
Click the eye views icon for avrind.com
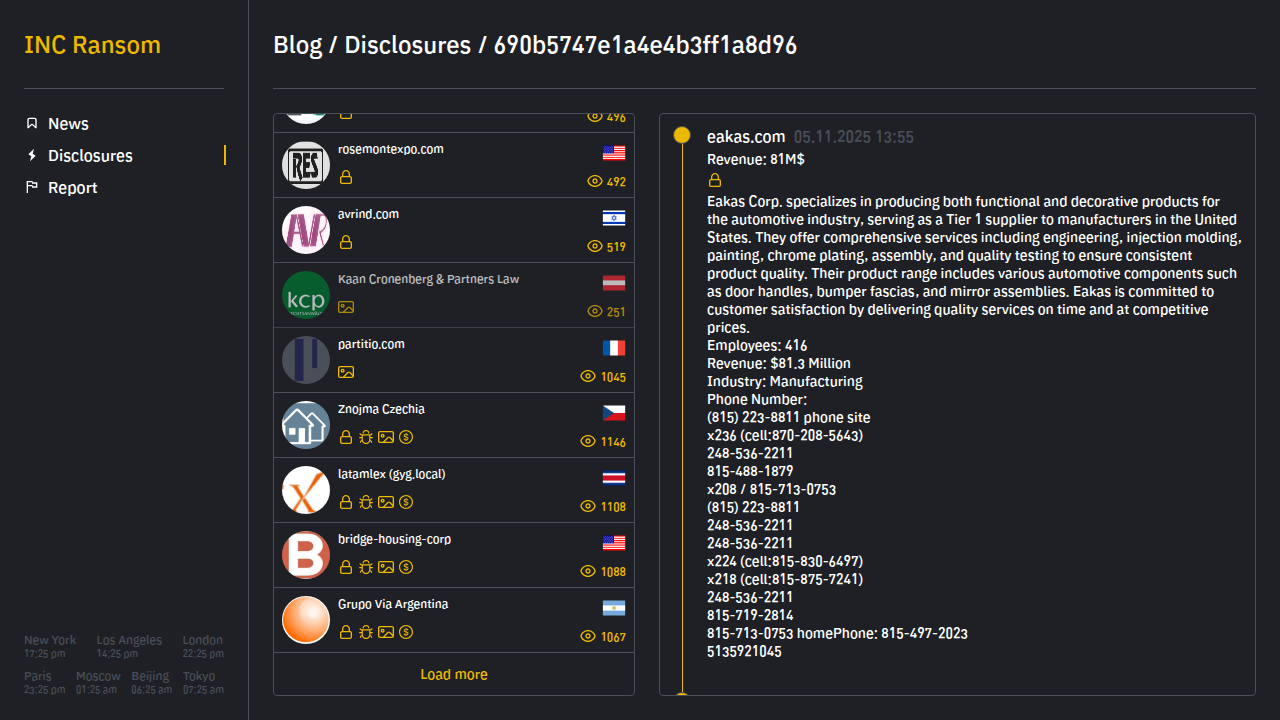click(595, 247)
